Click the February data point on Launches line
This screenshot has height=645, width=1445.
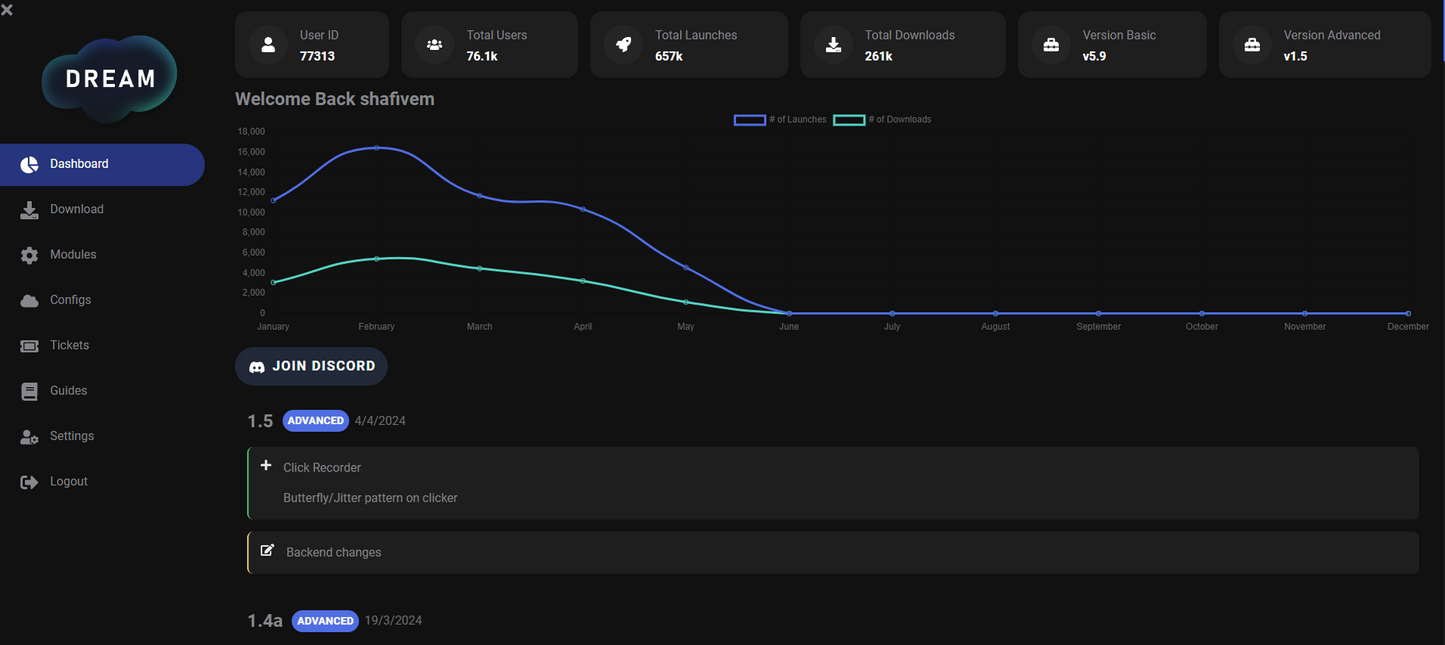pyautogui.click(x=376, y=148)
